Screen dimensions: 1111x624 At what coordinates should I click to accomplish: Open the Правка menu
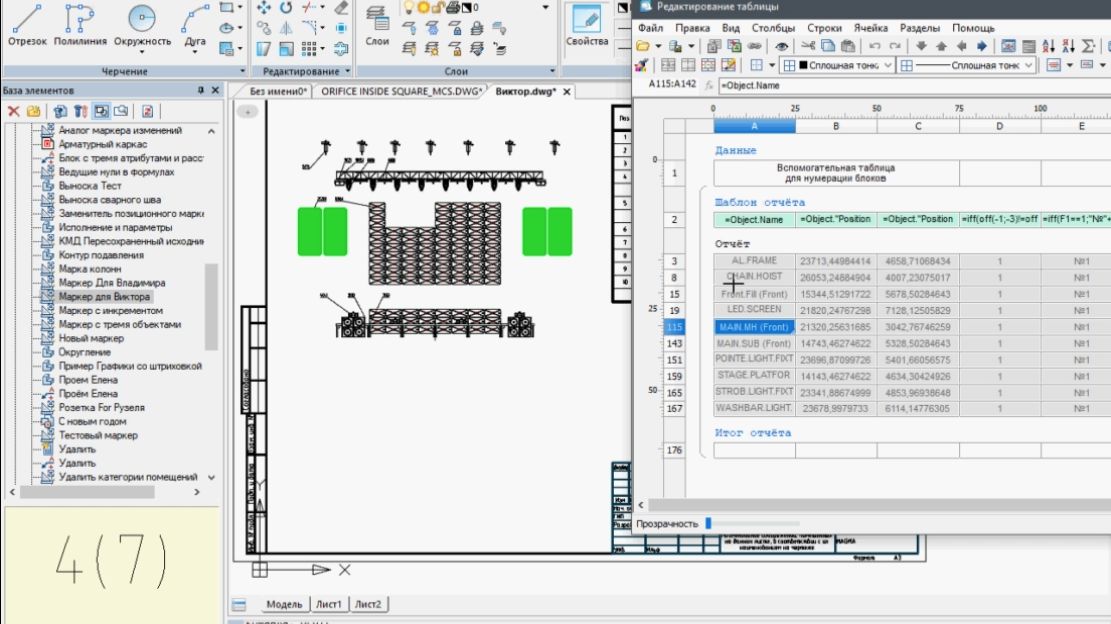692,28
